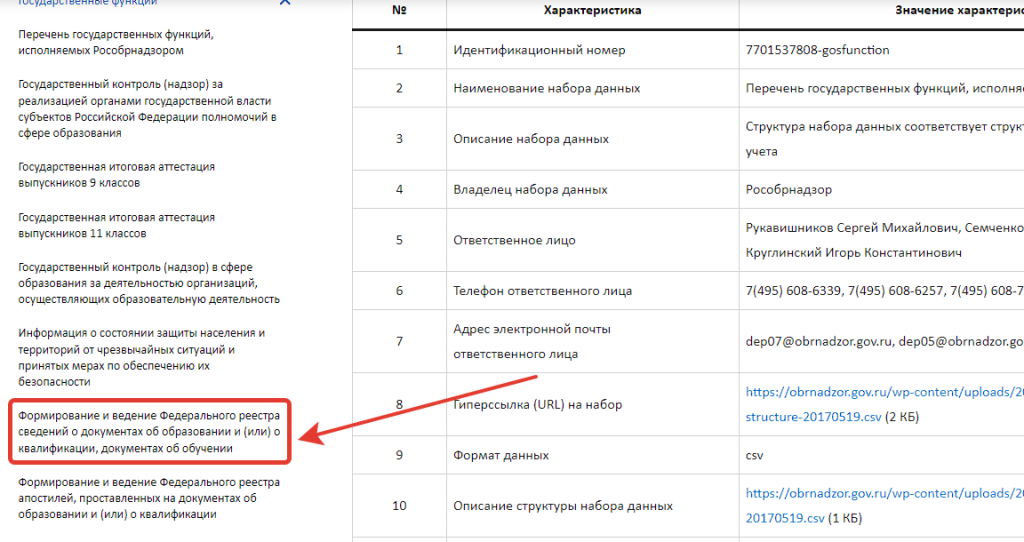The image size is (1024, 542).
Task: Open Государственная итоговая аттестация выпускников 11 классов
Action: (116, 225)
